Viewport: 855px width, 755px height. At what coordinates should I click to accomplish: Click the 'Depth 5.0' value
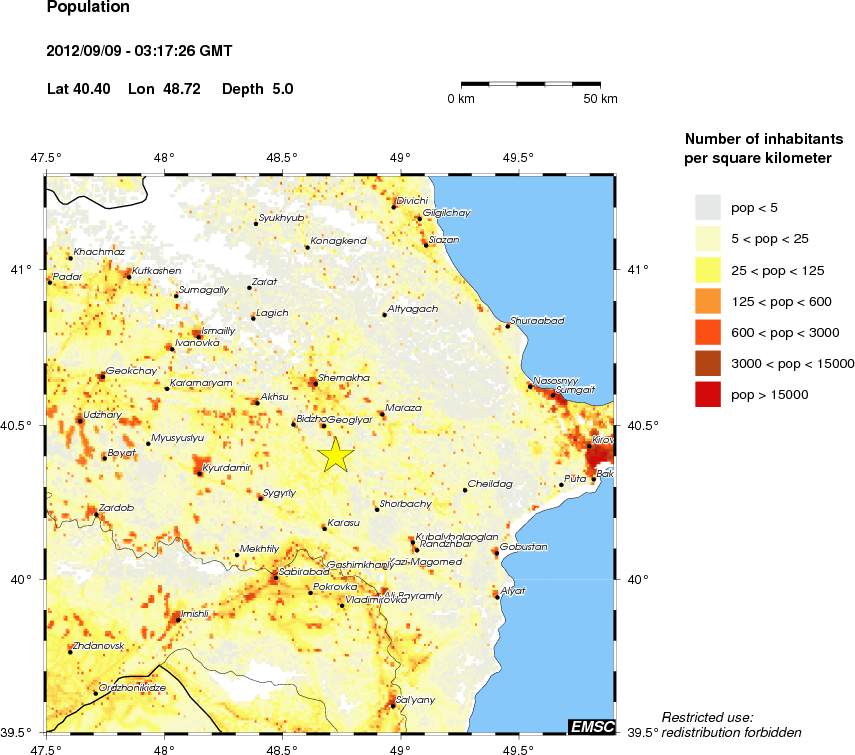(257, 89)
